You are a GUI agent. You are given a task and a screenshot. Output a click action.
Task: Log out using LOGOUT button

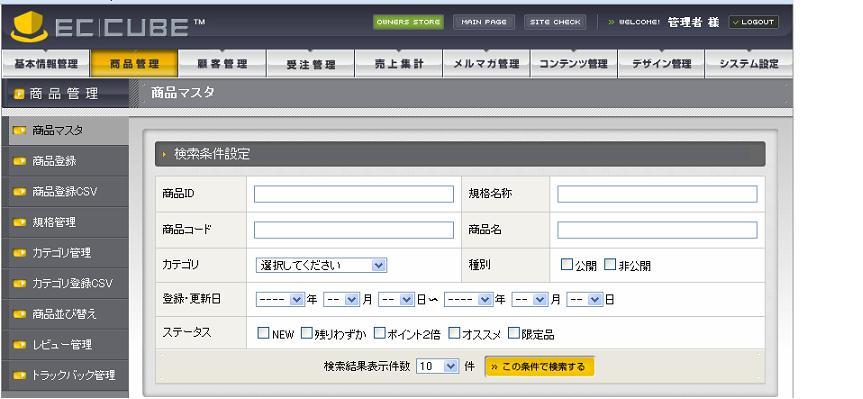(753, 22)
